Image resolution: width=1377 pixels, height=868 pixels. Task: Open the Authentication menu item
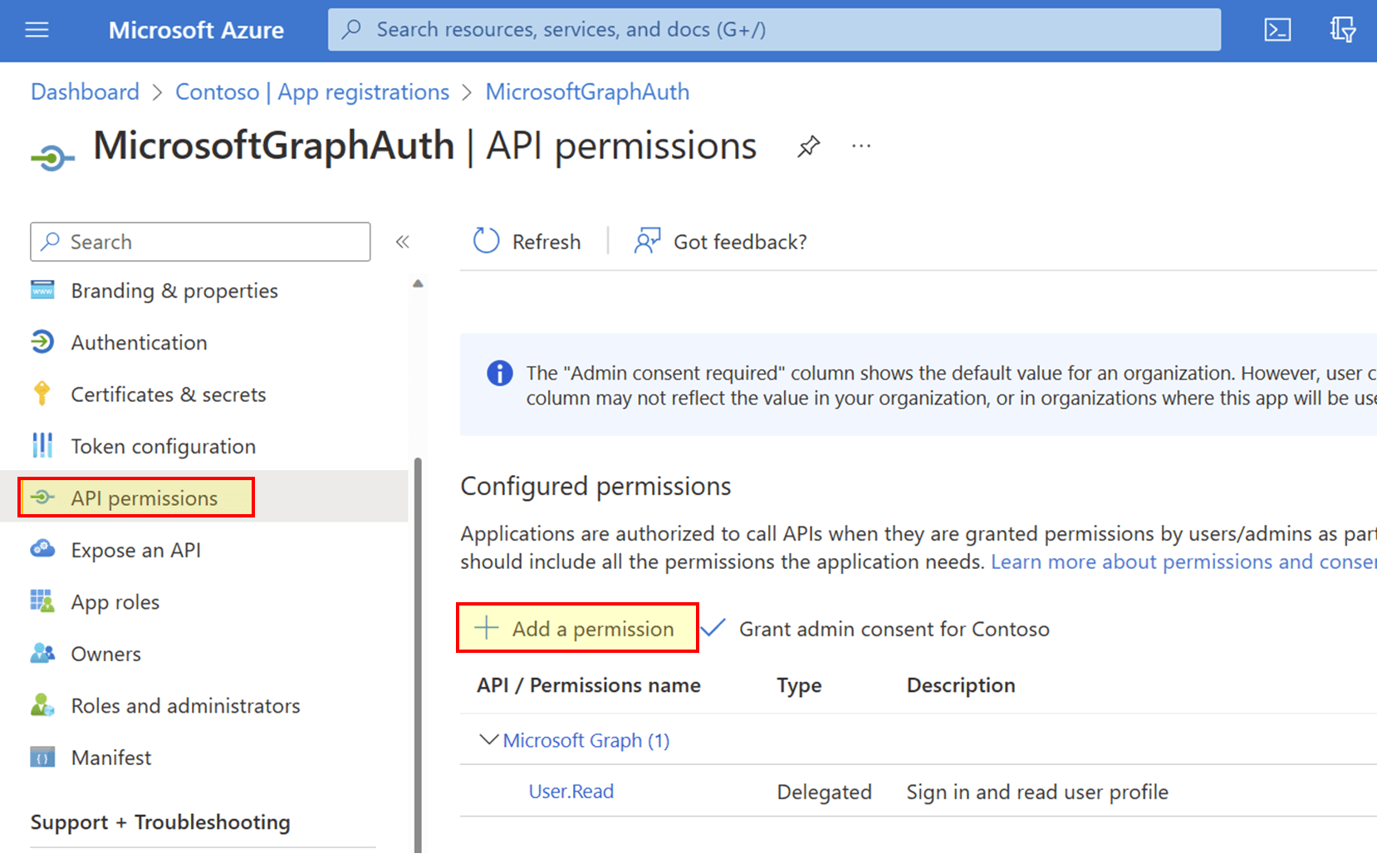pos(139,342)
